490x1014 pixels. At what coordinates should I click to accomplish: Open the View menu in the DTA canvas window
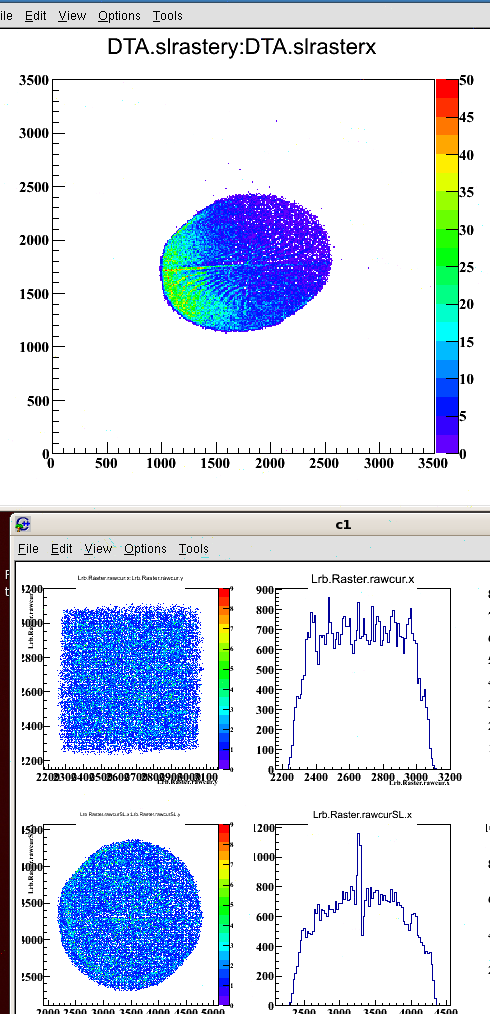point(72,16)
